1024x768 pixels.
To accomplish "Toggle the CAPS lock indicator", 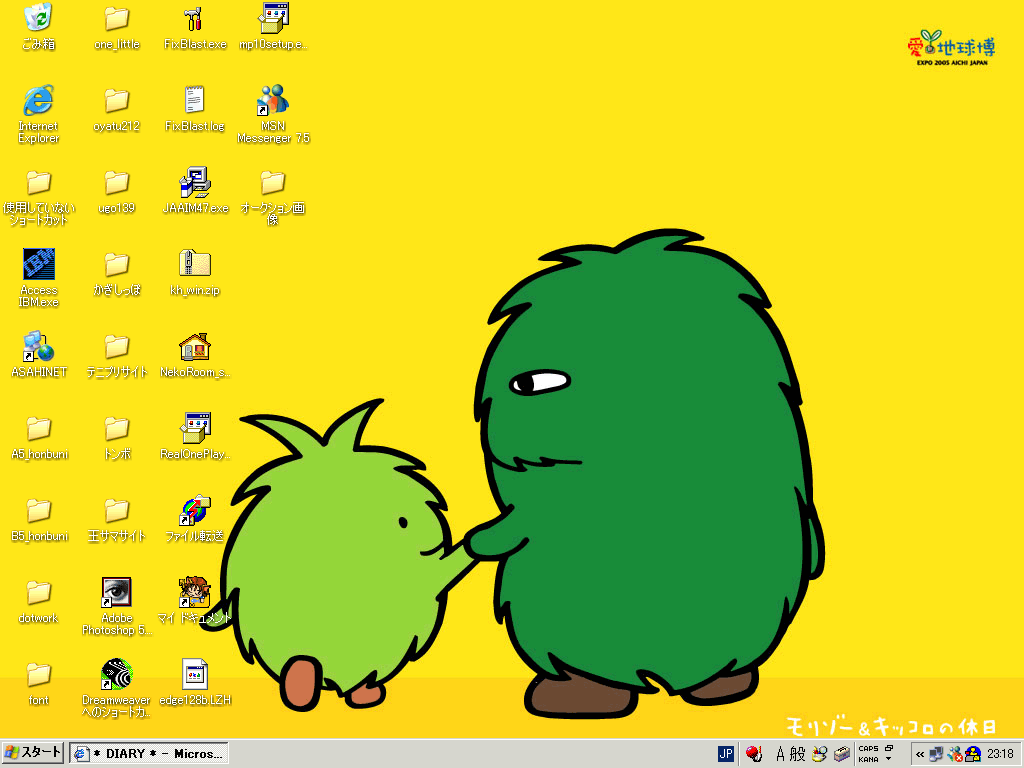I will 868,748.
